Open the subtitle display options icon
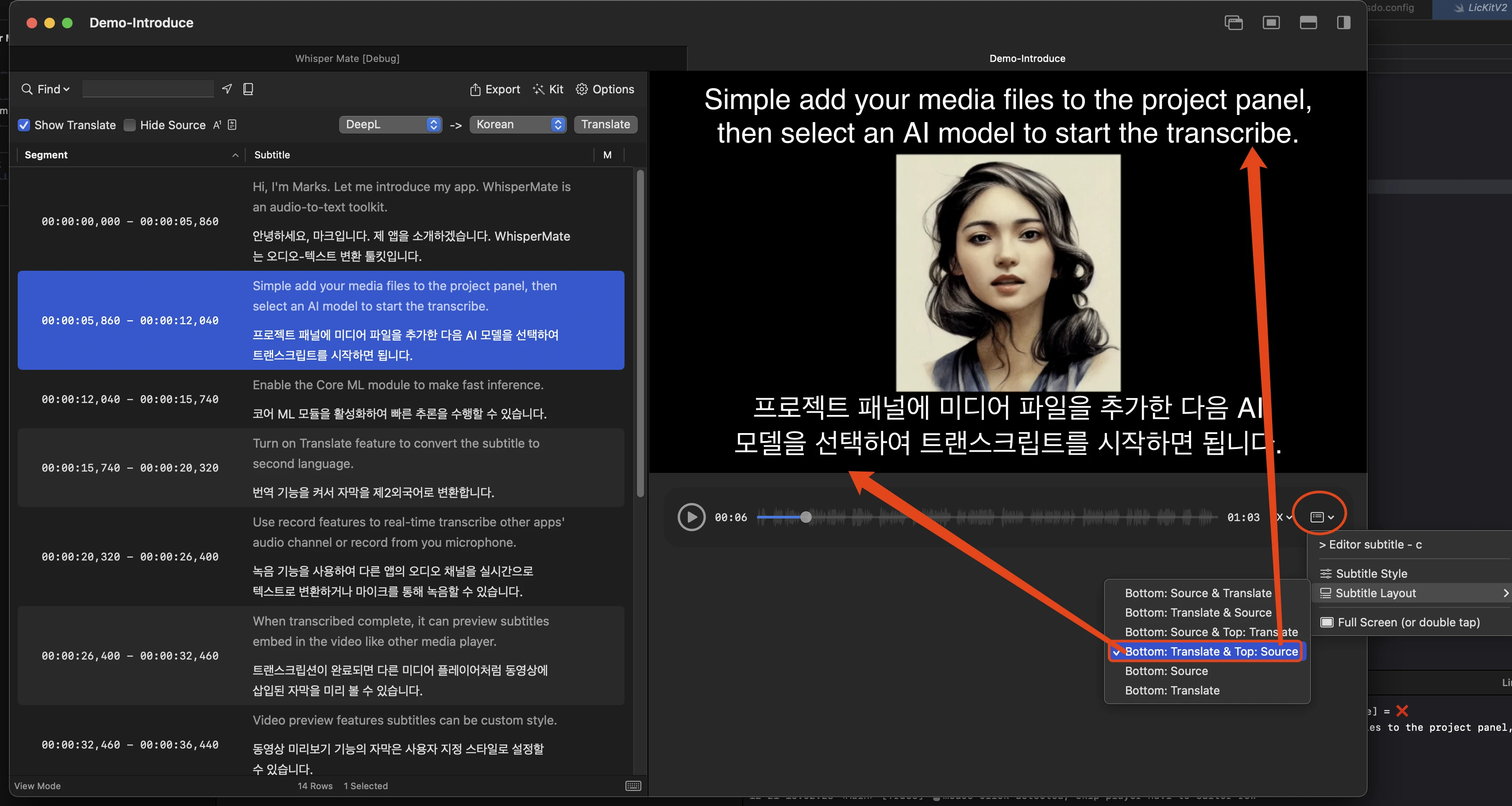The height and width of the screenshot is (806, 1512). pos(1322,517)
